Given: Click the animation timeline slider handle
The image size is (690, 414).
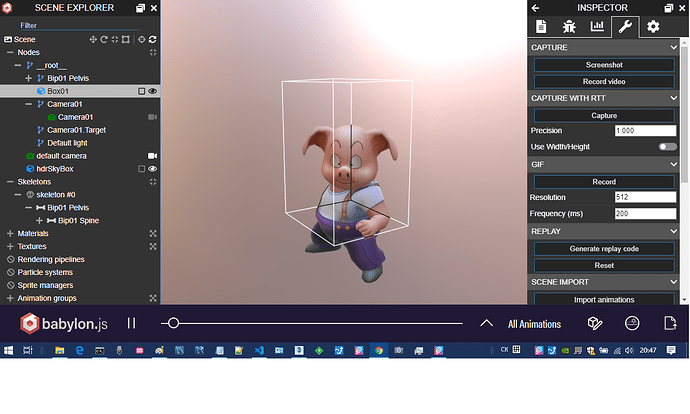Looking at the screenshot, I should click(x=173, y=324).
